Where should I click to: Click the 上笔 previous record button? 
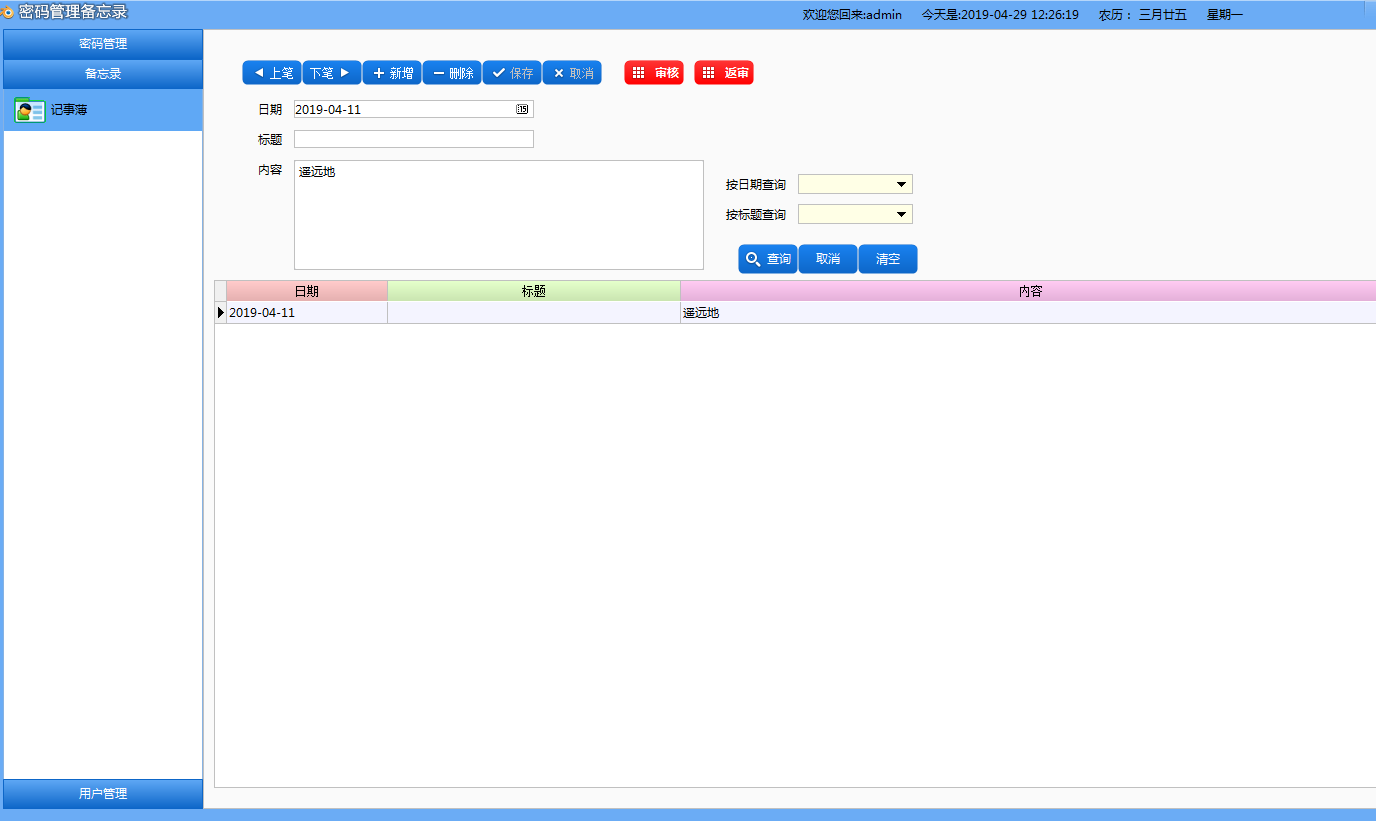[x=272, y=73]
